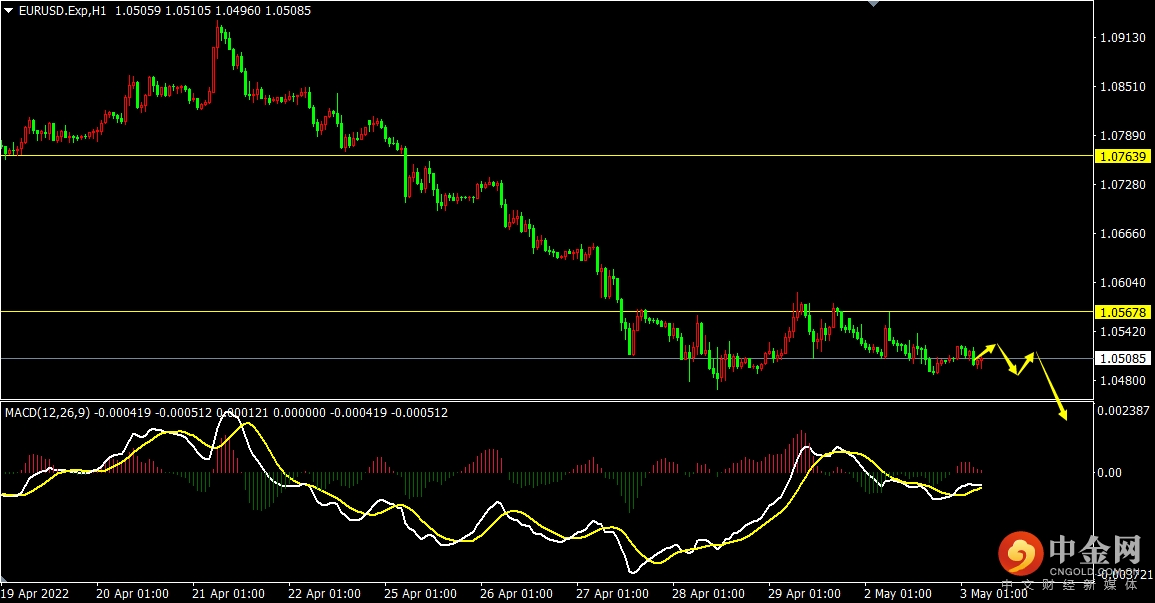Image resolution: width=1155 pixels, height=603 pixels.
Task: Select the yellow horizontal line at 1.05678
Action: pyautogui.click(x=547, y=311)
